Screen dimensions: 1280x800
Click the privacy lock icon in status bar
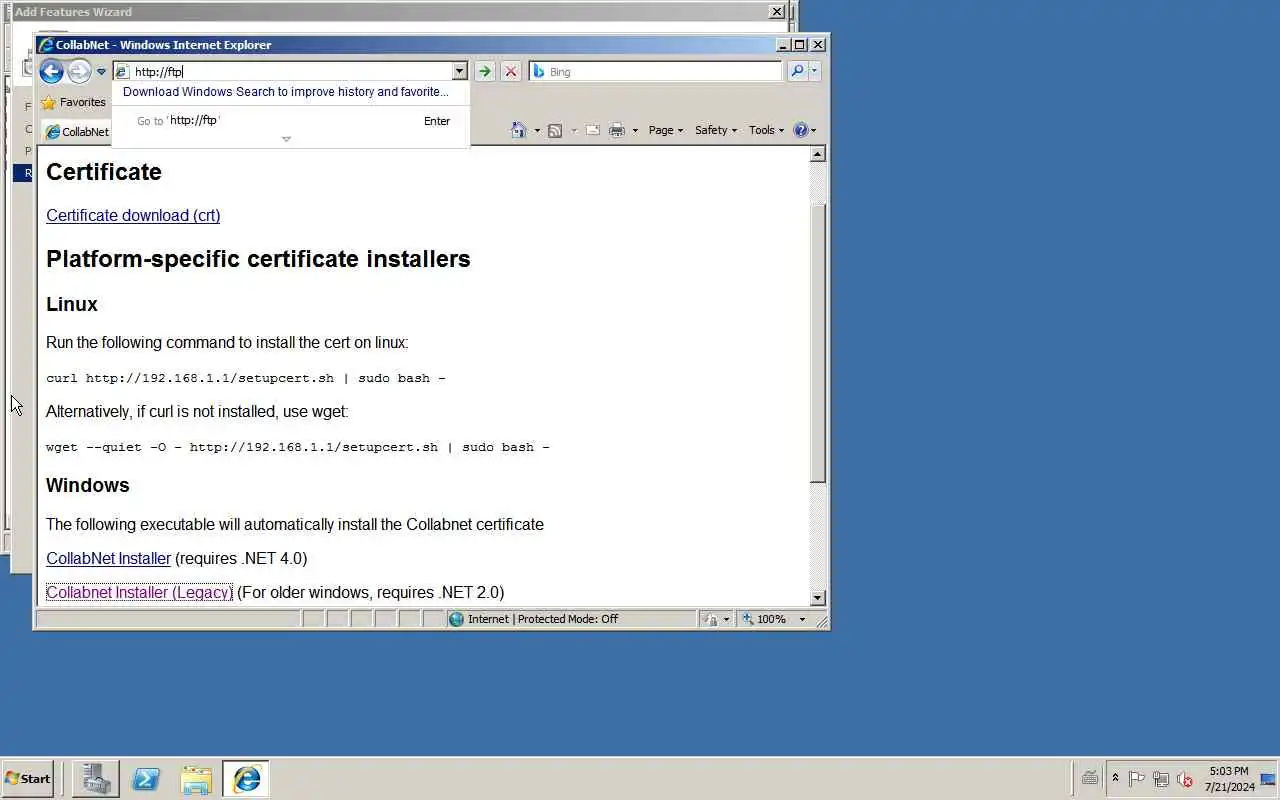(x=710, y=619)
